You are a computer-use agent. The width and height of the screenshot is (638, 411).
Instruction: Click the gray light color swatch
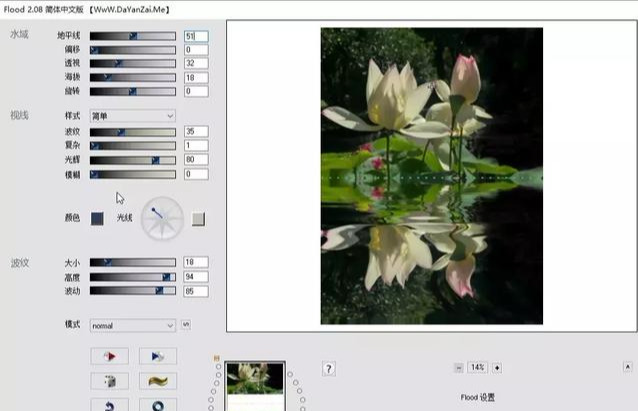coord(198,219)
